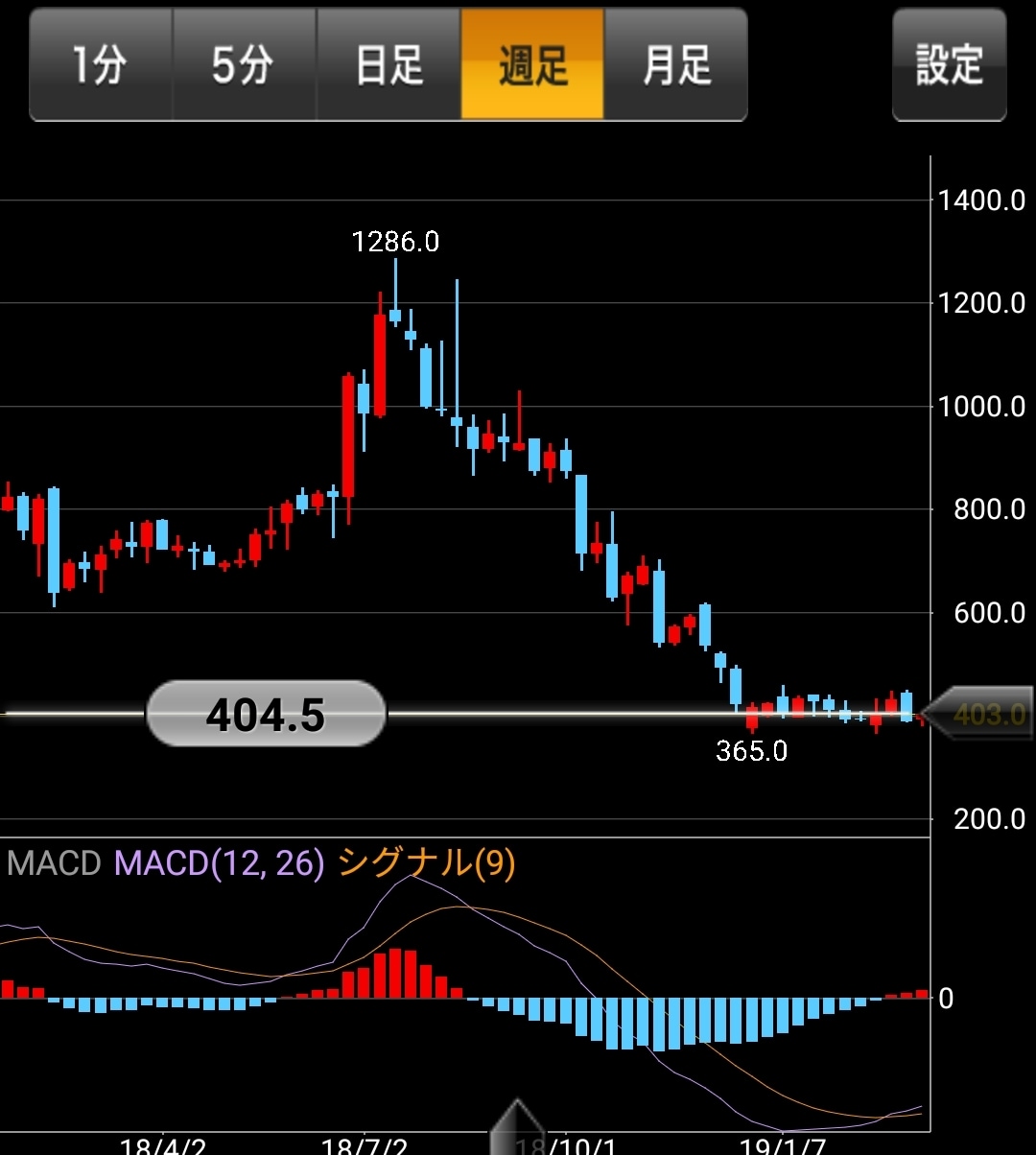Tap the 1200.0 price axis label
1036x1155 pixels.
click(x=981, y=303)
